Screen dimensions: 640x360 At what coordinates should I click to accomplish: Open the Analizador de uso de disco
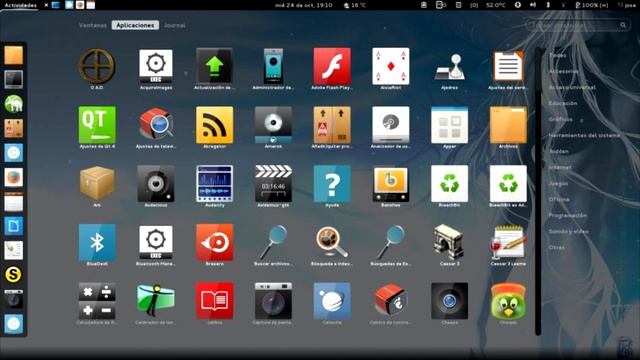(x=391, y=125)
